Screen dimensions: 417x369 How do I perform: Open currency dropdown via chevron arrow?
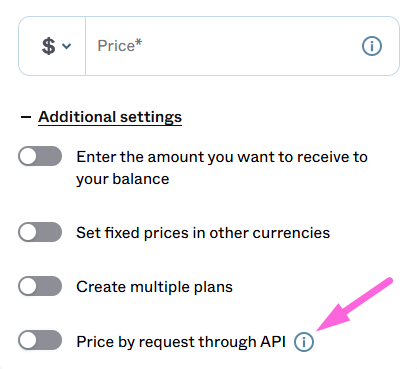(67, 46)
